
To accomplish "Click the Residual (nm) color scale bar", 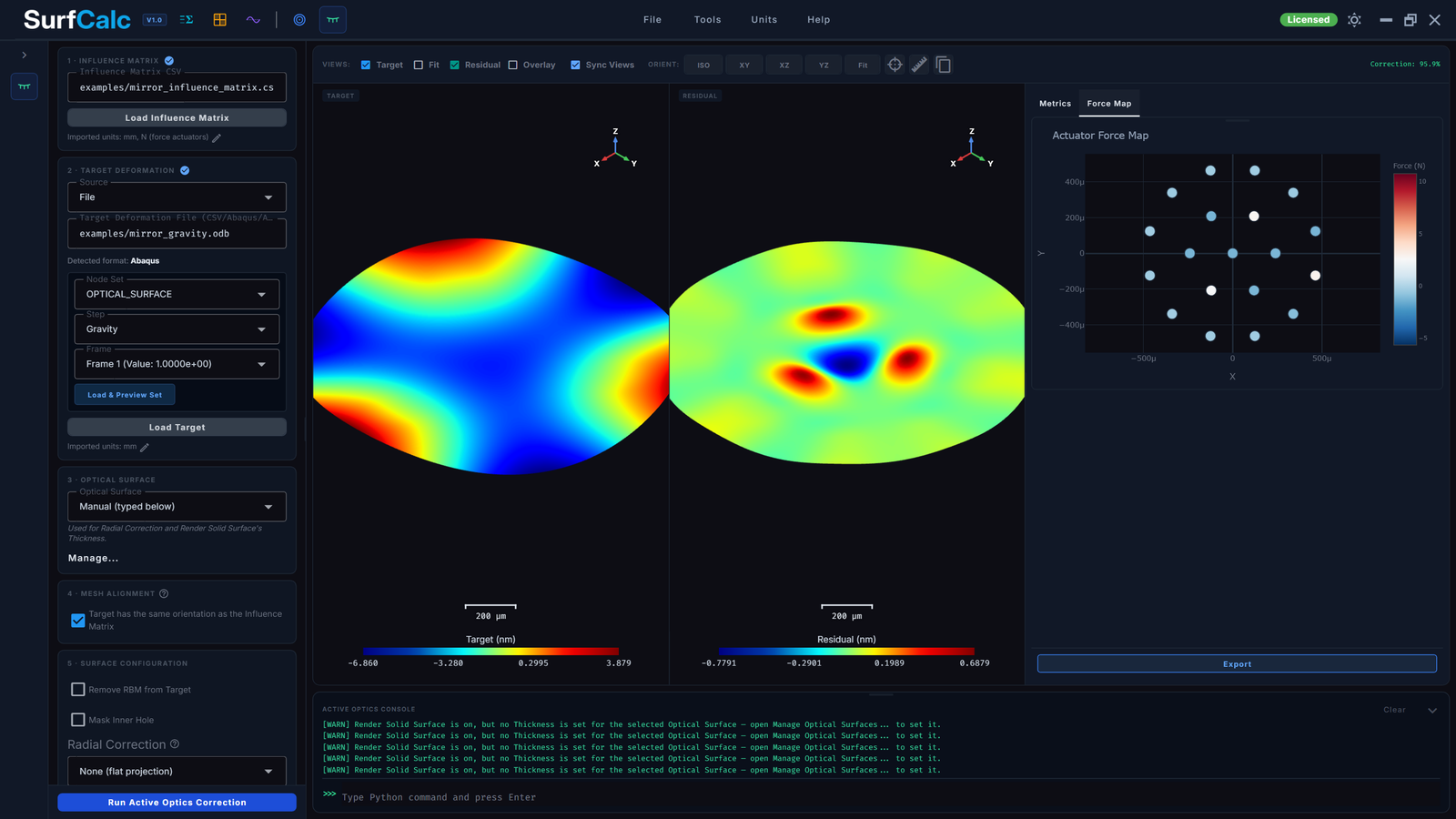I will click(846, 652).
